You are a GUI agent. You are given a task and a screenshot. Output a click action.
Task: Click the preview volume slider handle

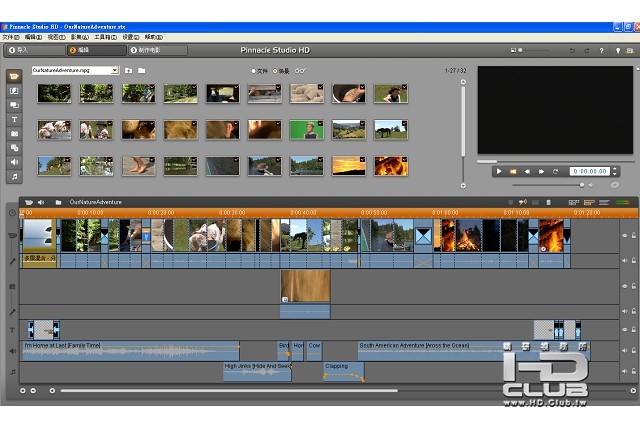click(x=581, y=184)
